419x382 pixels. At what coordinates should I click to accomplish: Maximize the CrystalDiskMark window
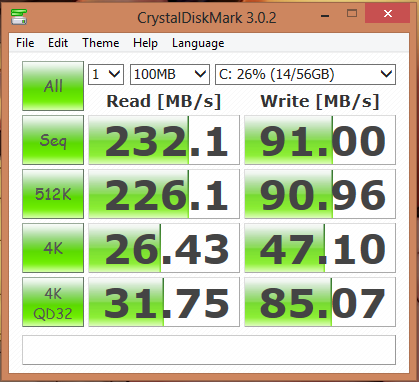(352, 14)
